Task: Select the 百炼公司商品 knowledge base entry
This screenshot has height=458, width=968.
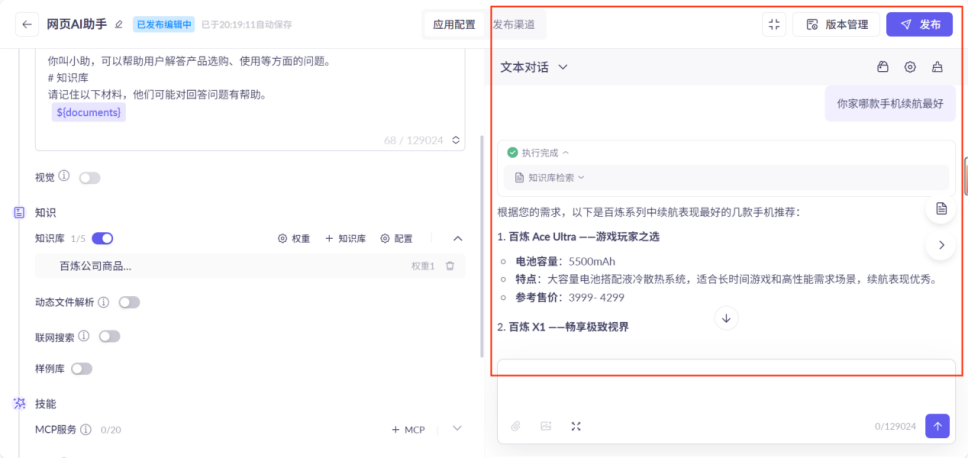Action: click(x=250, y=266)
